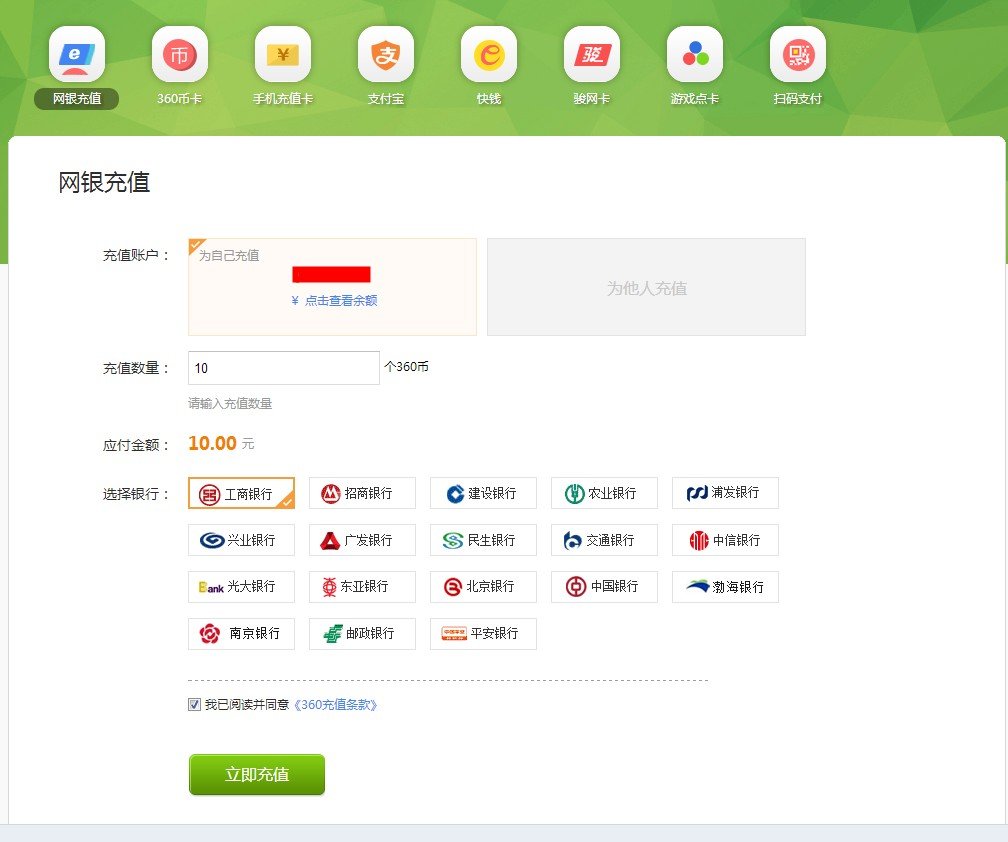Select the 为自己充值 option
1008x842 pixels.
332,286
